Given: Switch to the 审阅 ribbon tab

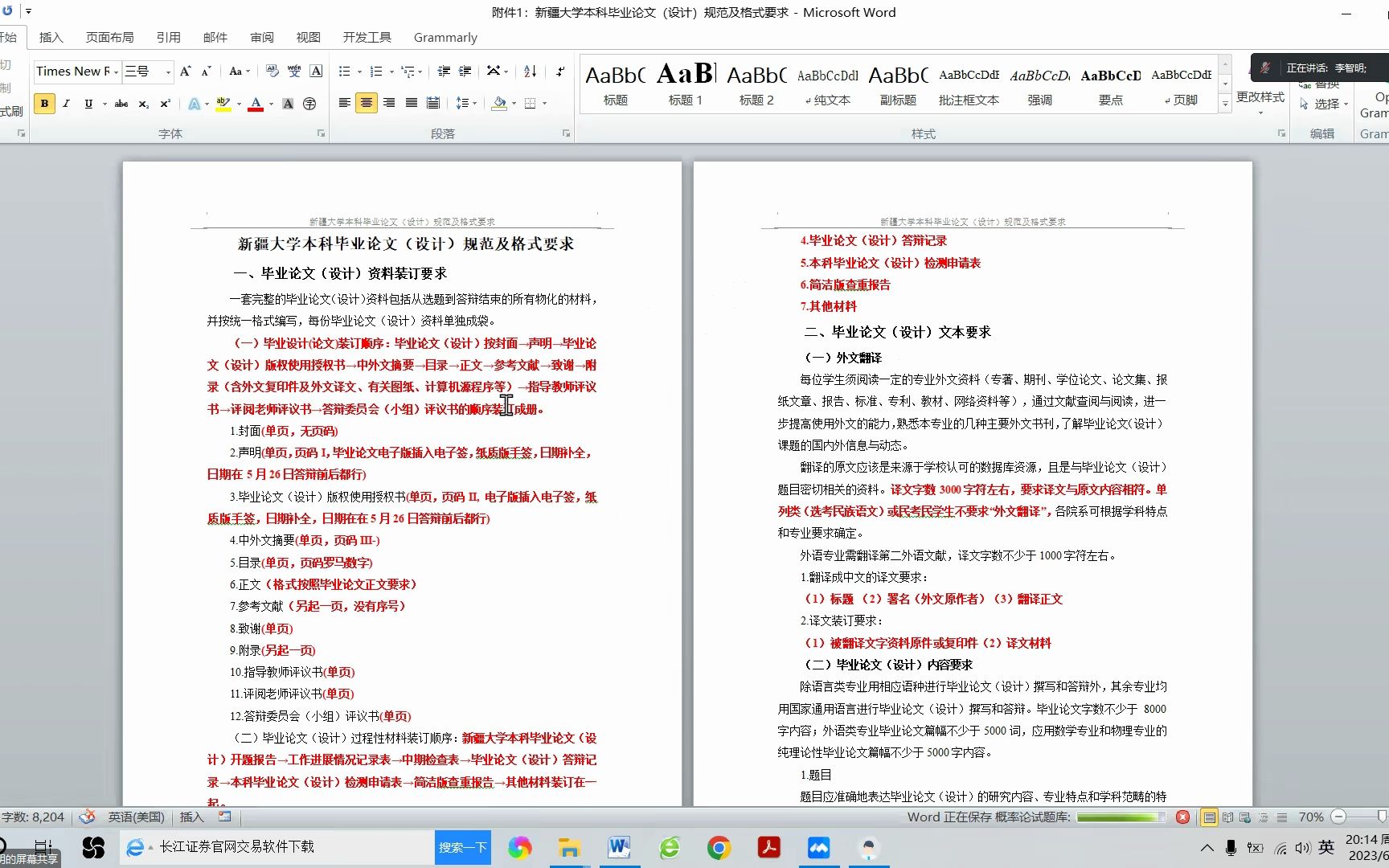Looking at the screenshot, I should pos(261,37).
